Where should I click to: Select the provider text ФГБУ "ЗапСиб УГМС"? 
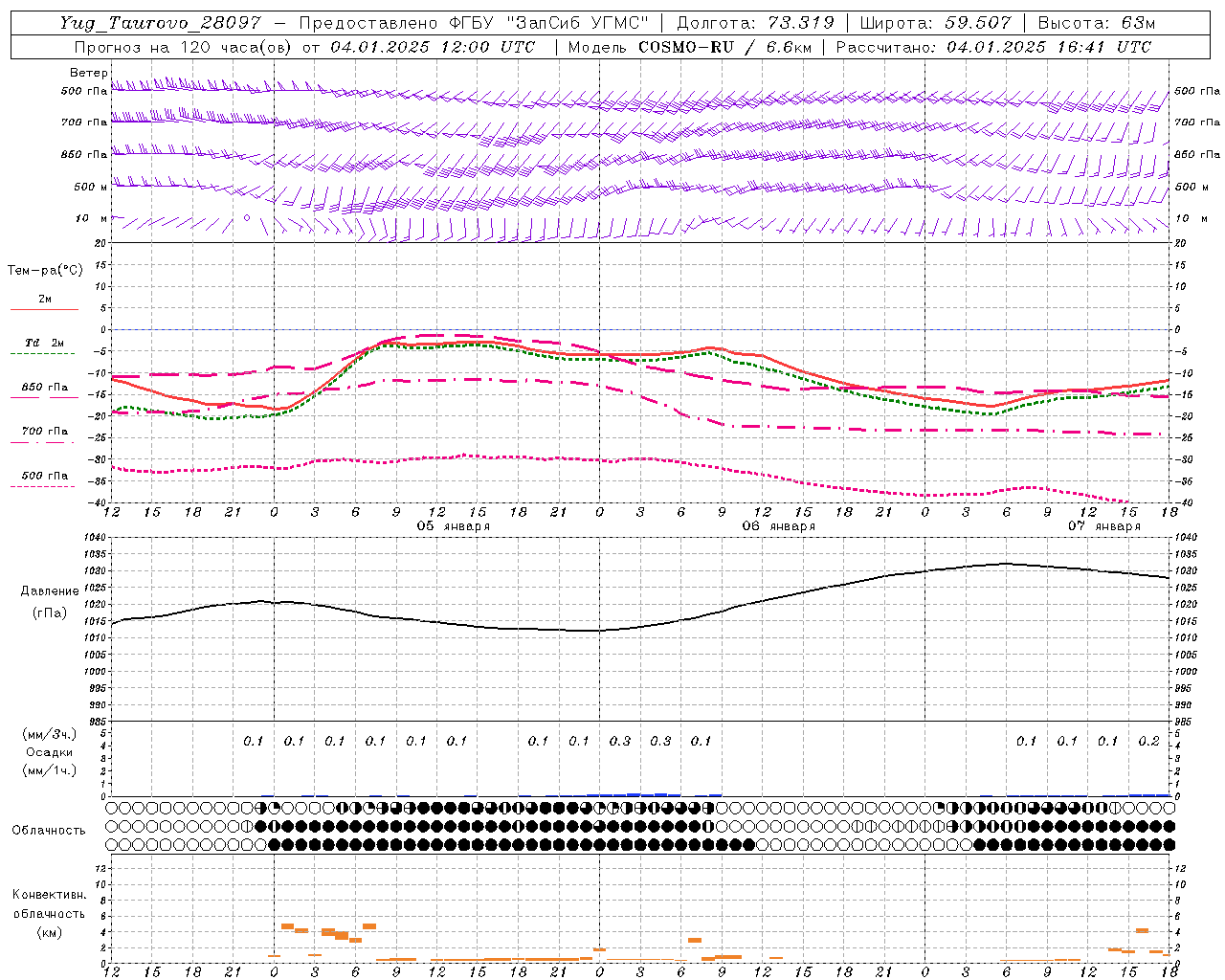(x=548, y=23)
